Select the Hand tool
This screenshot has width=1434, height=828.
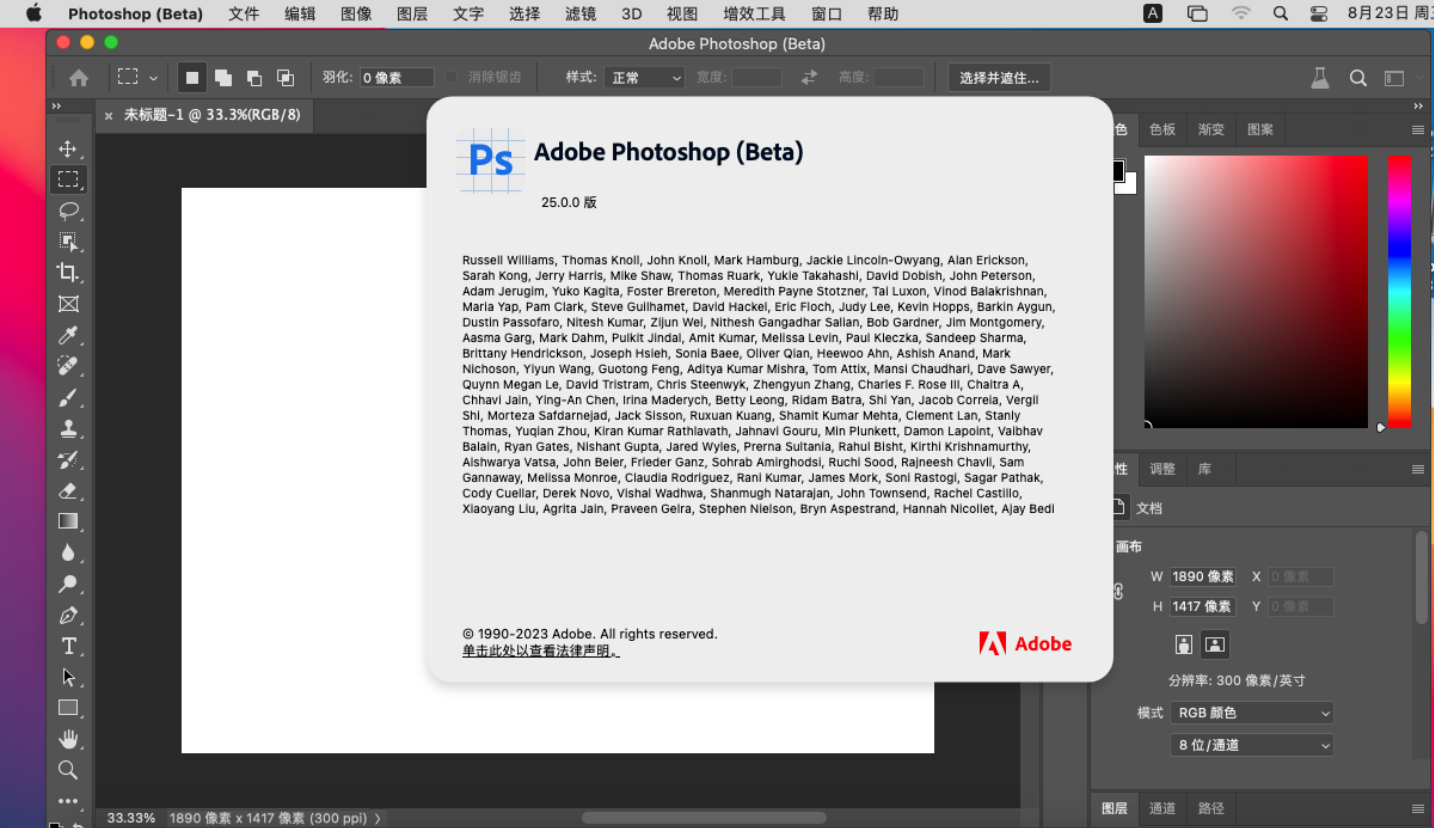coord(68,739)
